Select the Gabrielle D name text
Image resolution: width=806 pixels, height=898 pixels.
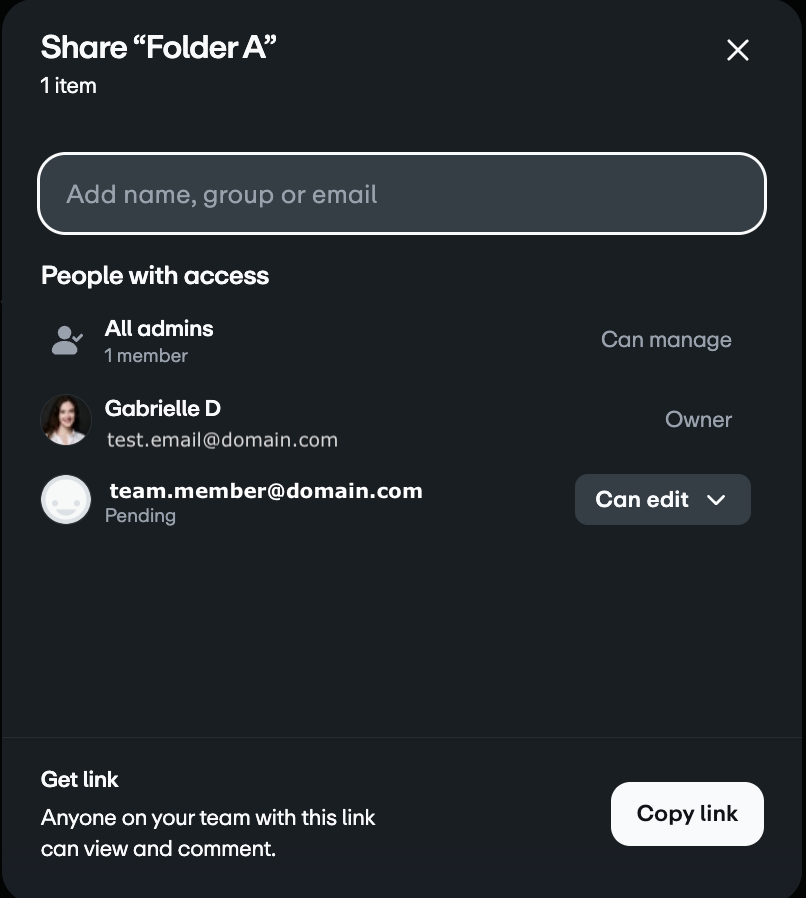click(163, 408)
